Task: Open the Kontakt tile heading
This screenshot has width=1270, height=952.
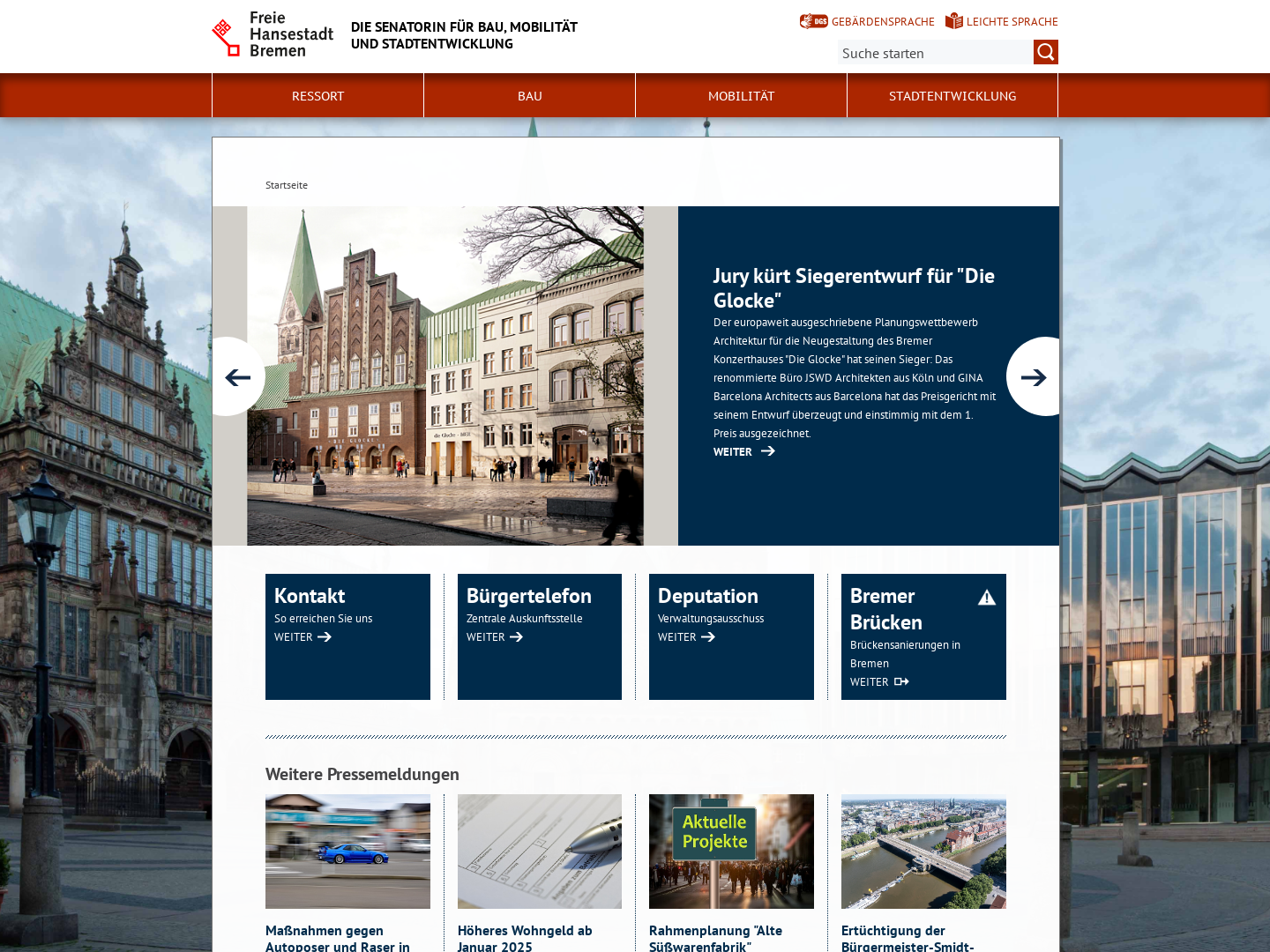Action: [x=310, y=596]
